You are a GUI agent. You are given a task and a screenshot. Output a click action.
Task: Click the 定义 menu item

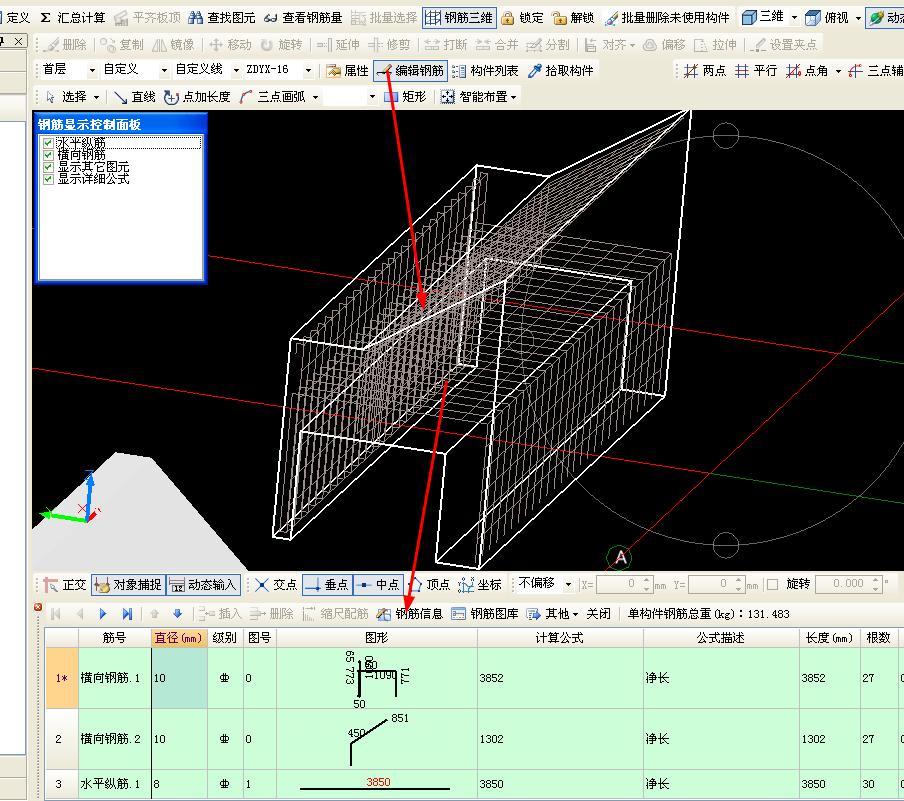point(17,18)
